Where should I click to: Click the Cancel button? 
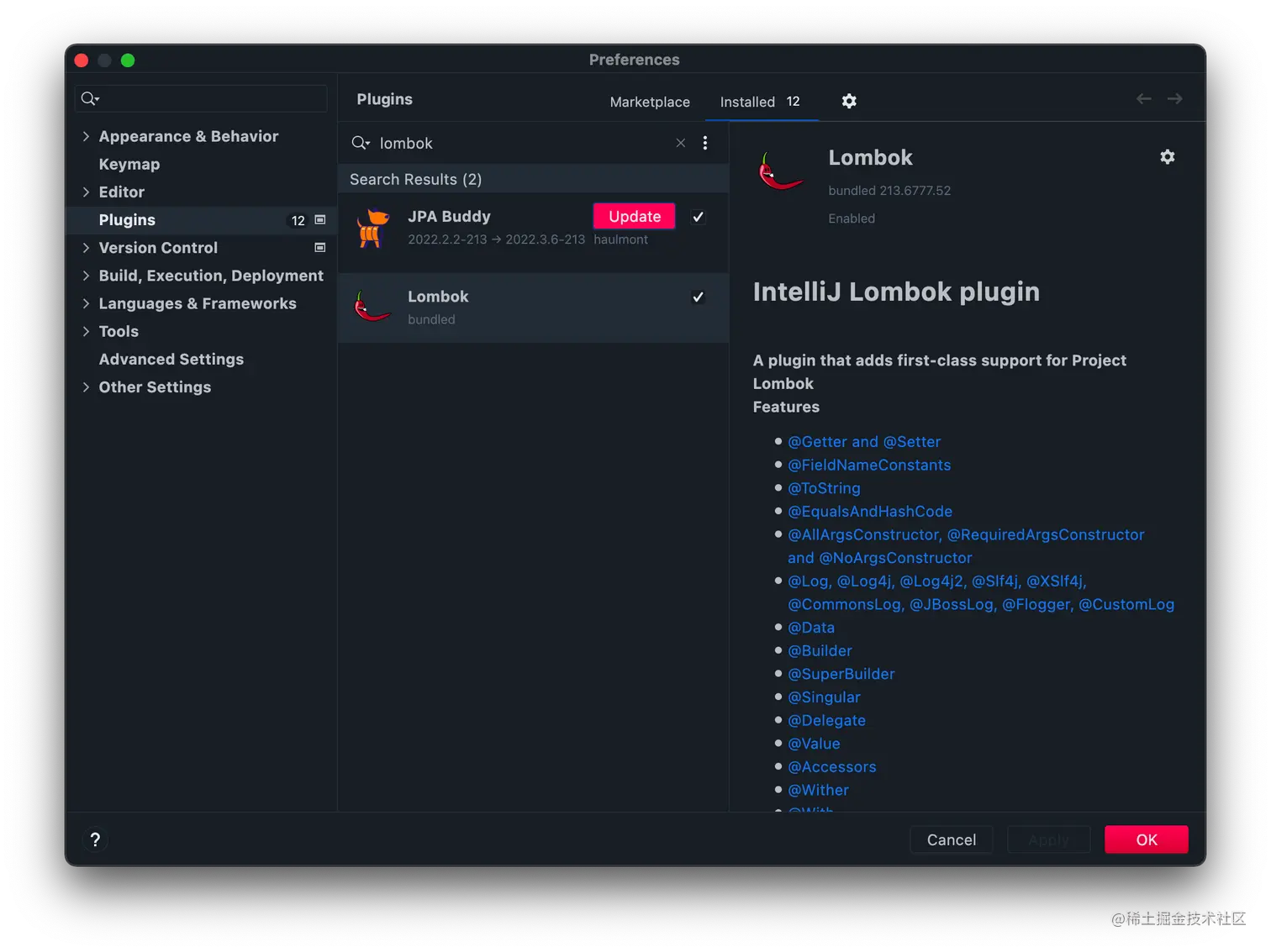(x=952, y=839)
